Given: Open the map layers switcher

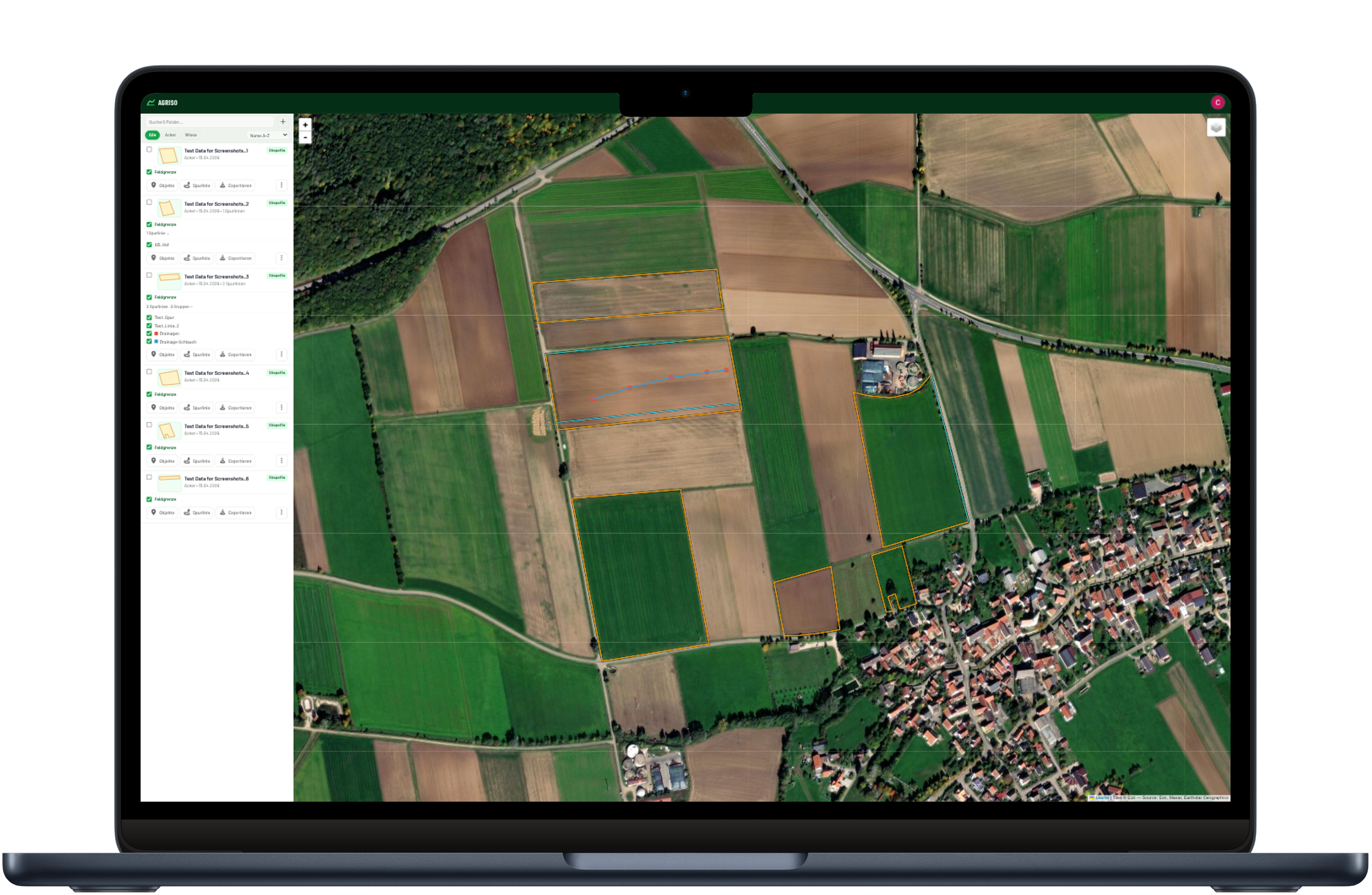Looking at the screenshot, I should point(1216,127).
